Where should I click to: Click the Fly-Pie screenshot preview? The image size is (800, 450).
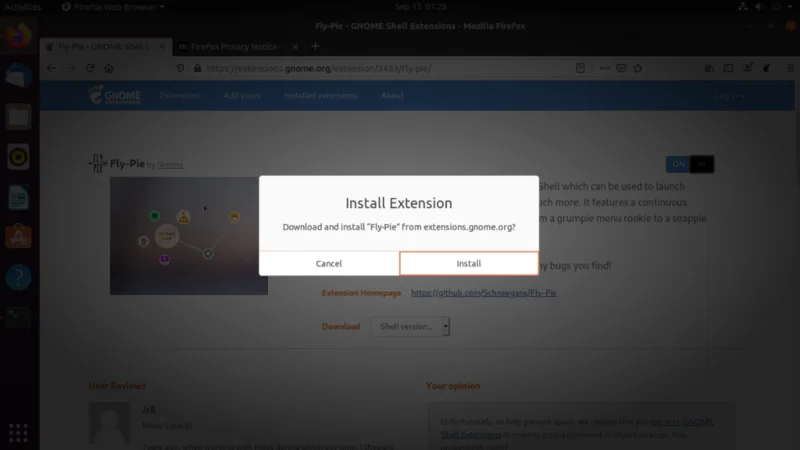(189, 236)
